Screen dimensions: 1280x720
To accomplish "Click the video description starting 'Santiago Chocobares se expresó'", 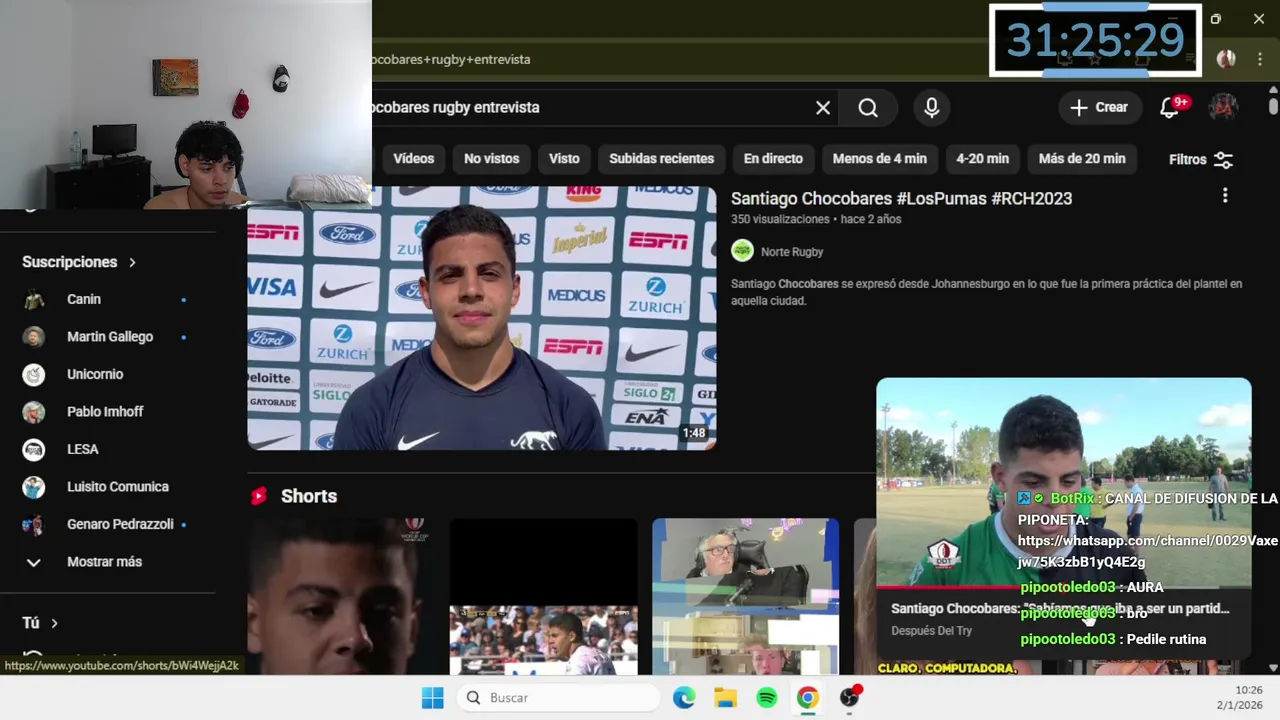I will coord(986,292).
